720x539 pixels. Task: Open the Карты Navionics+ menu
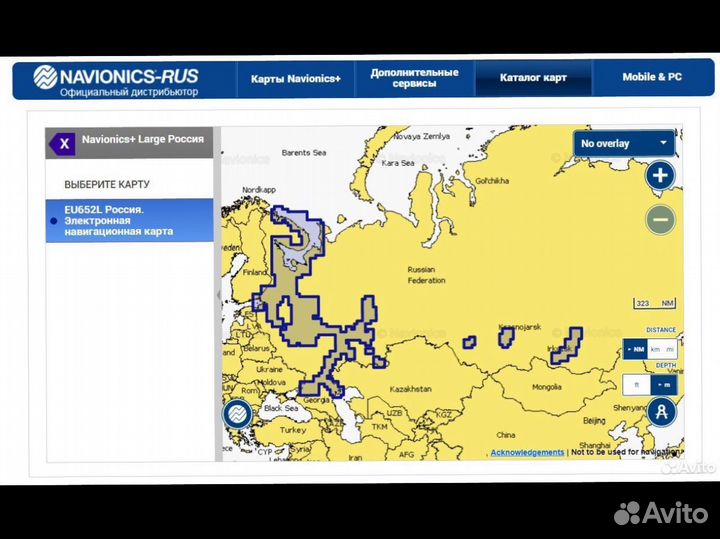click(296, 79)
